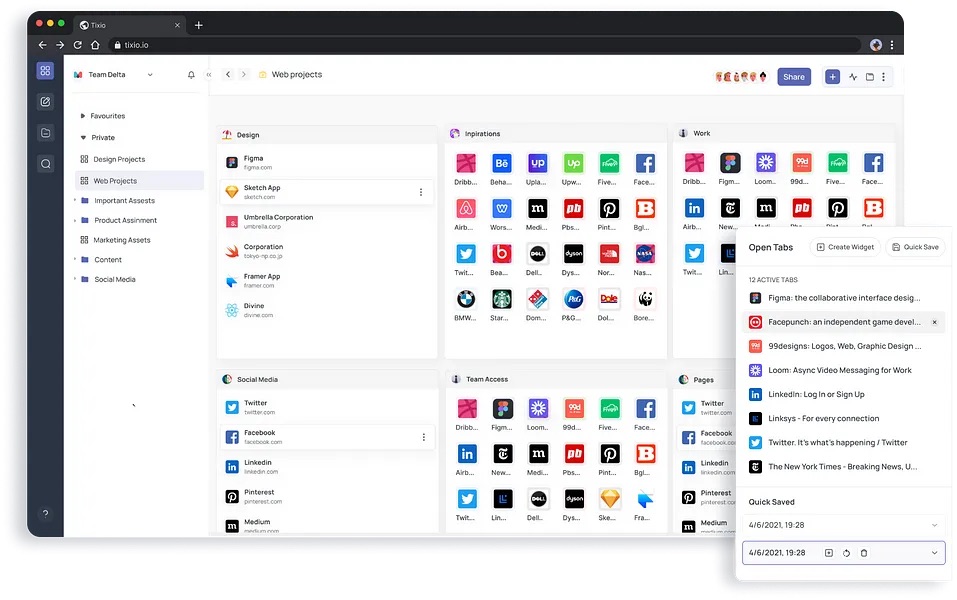The image size is (957, 600).
Task: Open Linkedin link in Social Media widget
Action: click(327, 467)
